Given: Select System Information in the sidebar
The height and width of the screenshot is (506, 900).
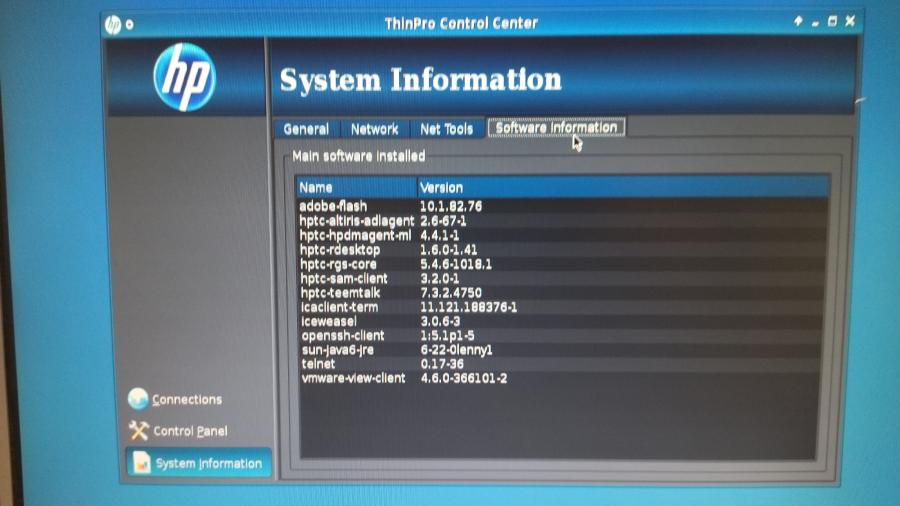Looking at the screenshot, I should tap(198, 462).
